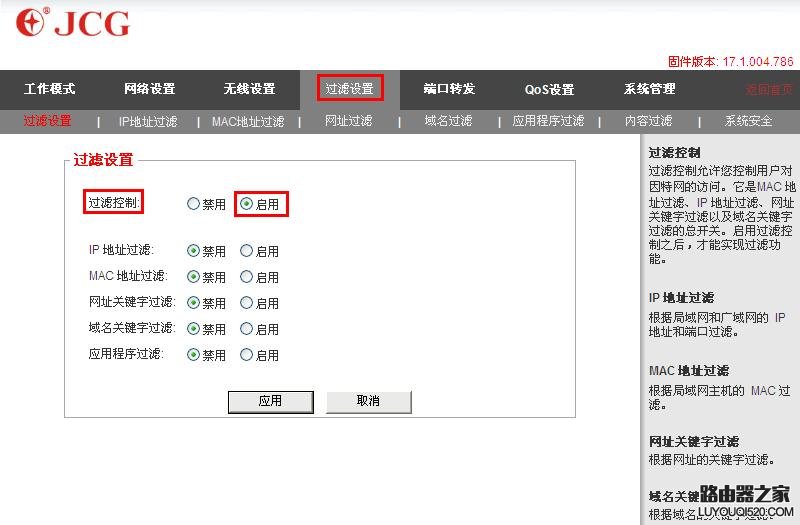Image resolution: width=800 pixels, height=525 pixels.
Task: Select 禁用 for 域名关键字过滤
Action: click(x=193, y=329)
